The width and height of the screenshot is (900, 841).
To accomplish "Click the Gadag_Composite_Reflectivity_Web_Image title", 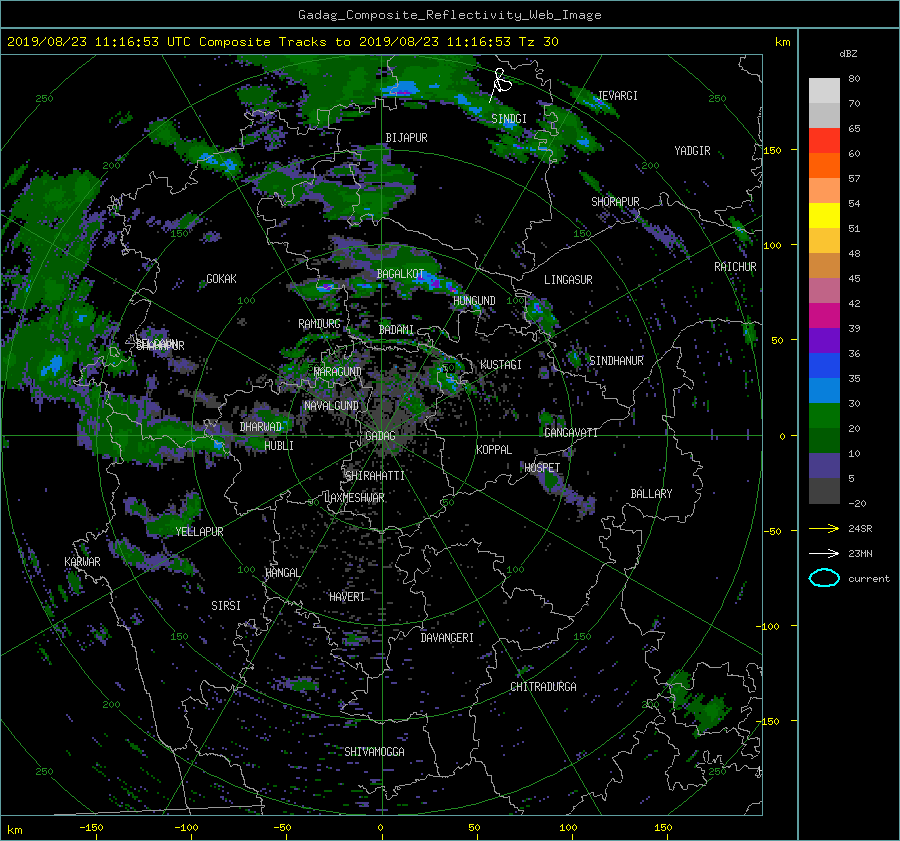I will [x=449, y=15].
